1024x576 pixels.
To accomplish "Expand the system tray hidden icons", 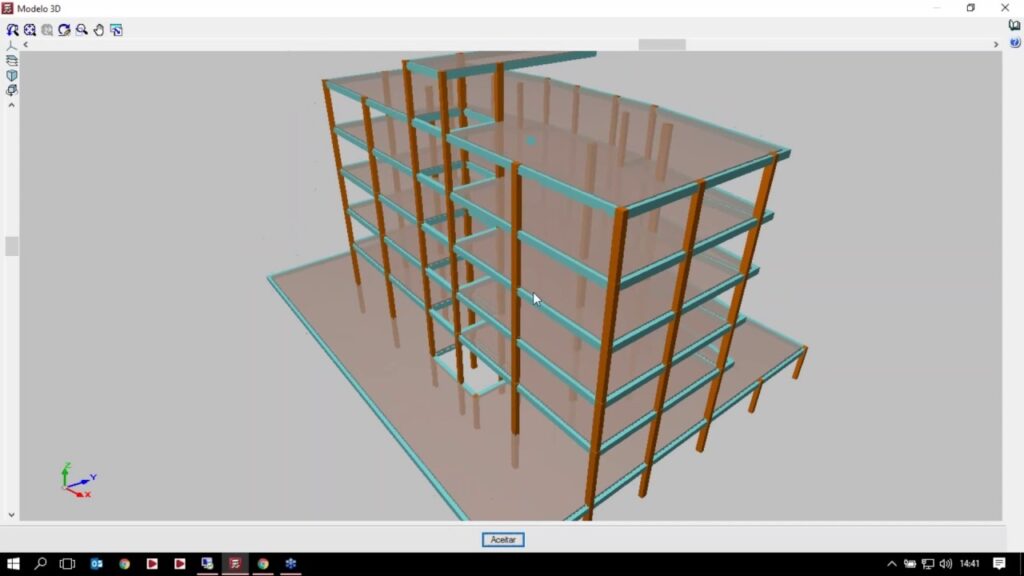I will pos(892,564).
